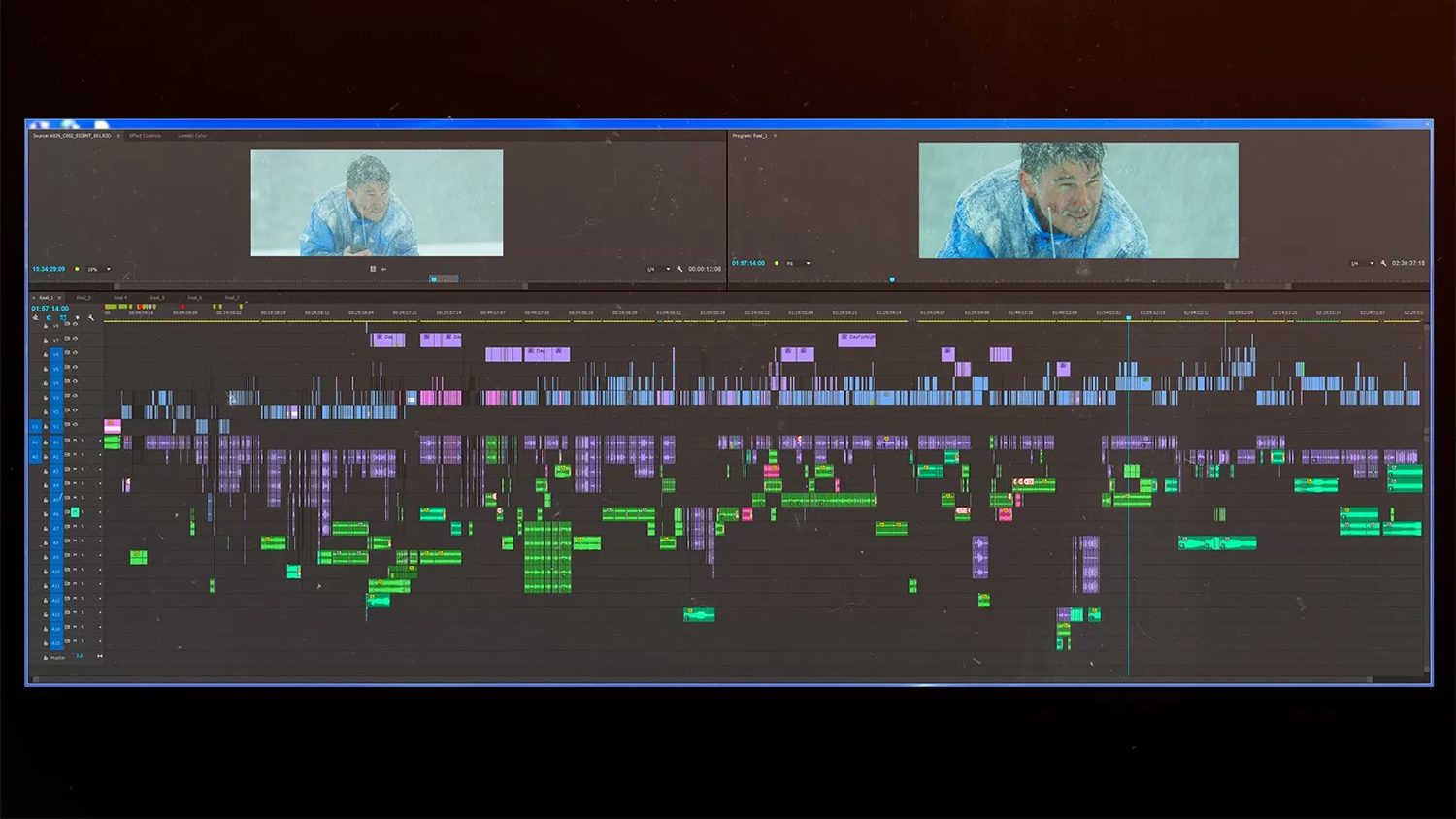The width and height of the screenshot is (1456, 819).
Task: Click the drag video only filmstrip icon
Action: click(373, 269)
